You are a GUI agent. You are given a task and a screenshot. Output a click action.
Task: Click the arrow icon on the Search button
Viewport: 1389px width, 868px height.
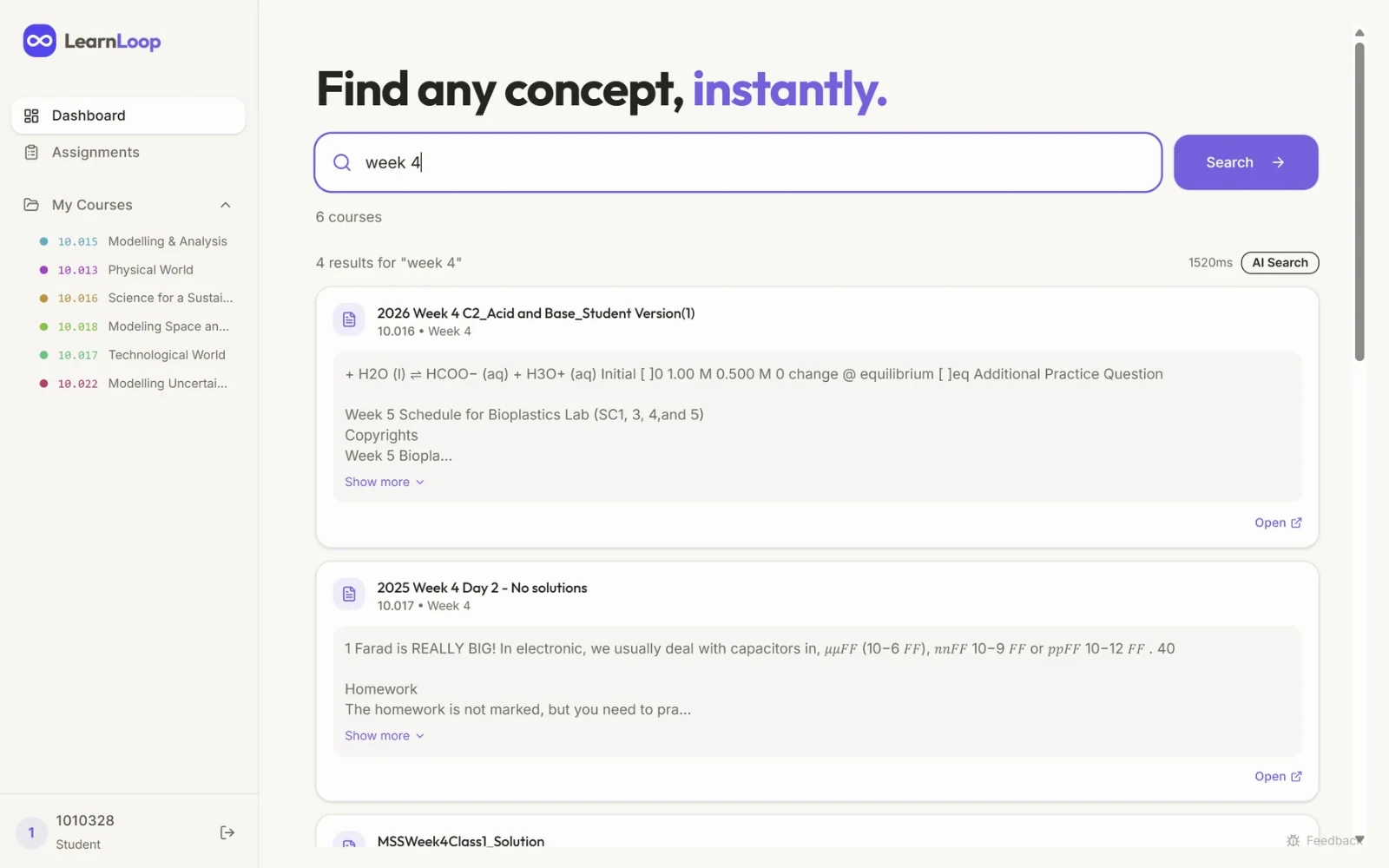click(x=1278, y=162)
